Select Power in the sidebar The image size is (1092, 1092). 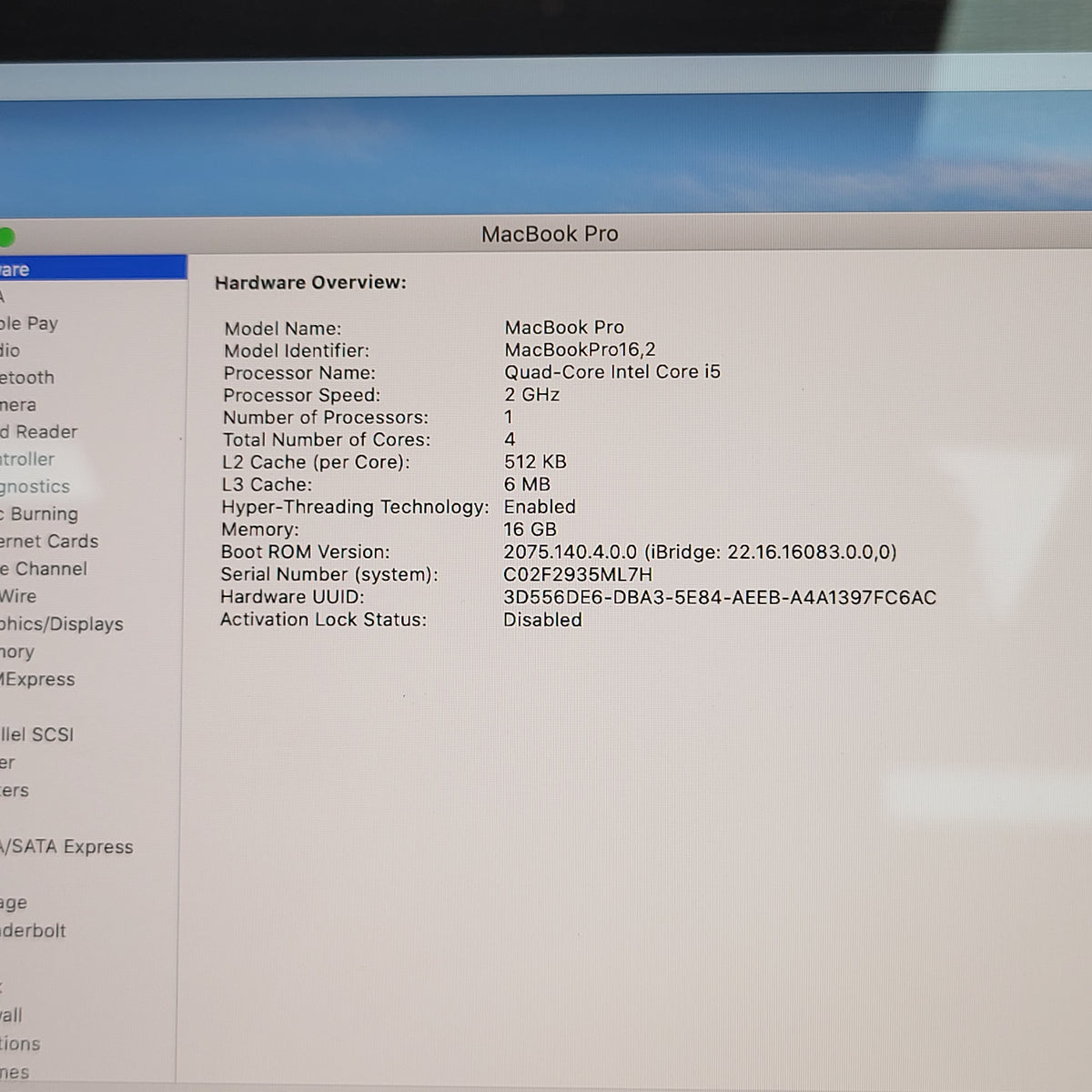click(x=7, y=763)
